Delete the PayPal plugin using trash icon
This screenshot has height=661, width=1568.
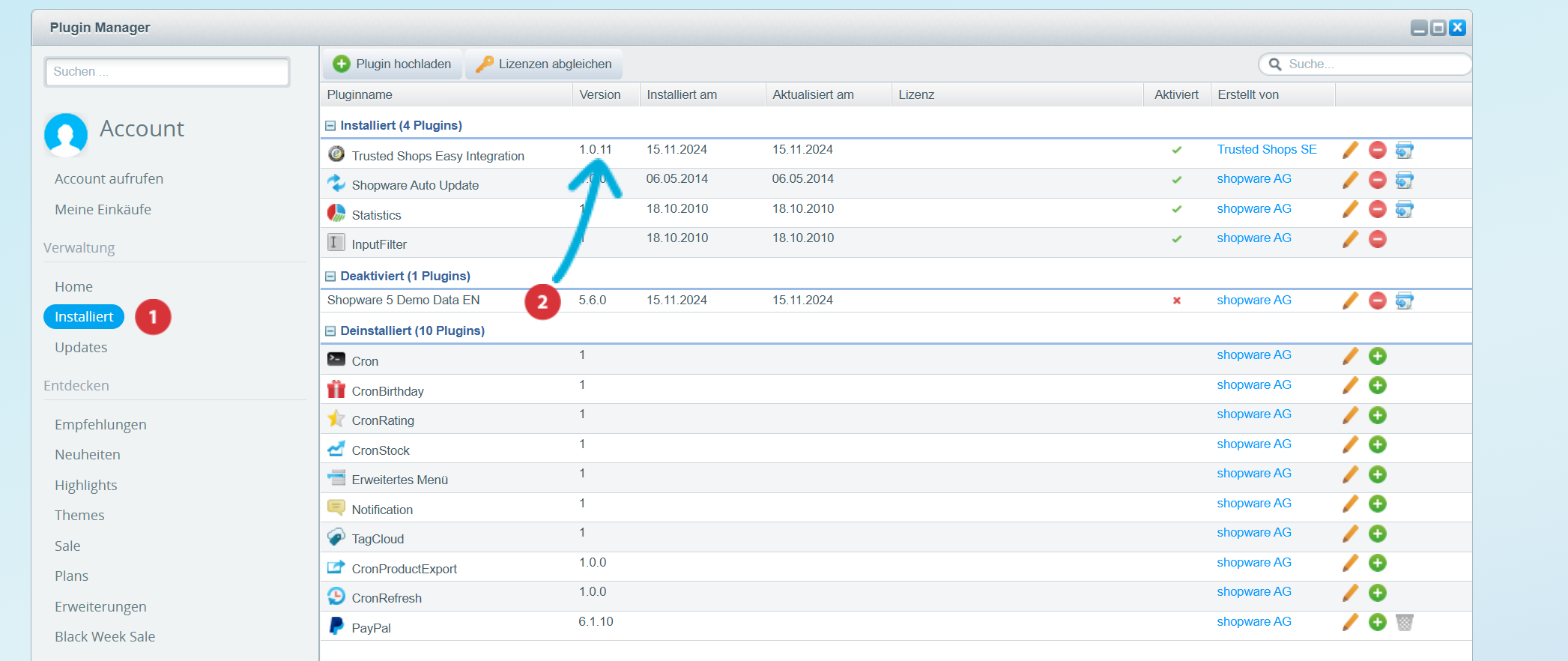1405,622
